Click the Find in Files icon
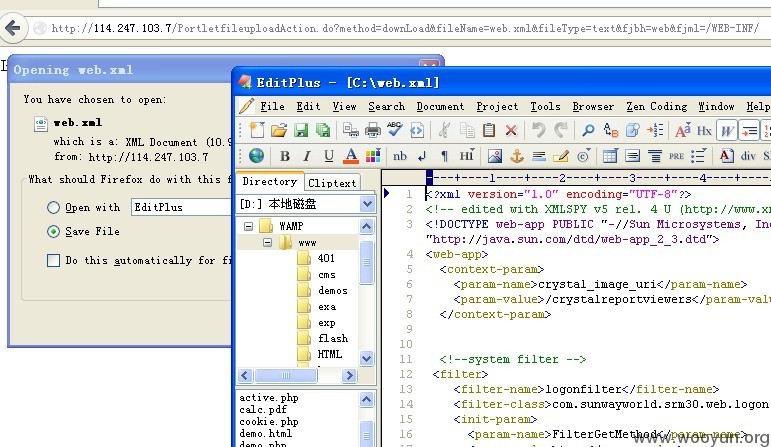 632,130
